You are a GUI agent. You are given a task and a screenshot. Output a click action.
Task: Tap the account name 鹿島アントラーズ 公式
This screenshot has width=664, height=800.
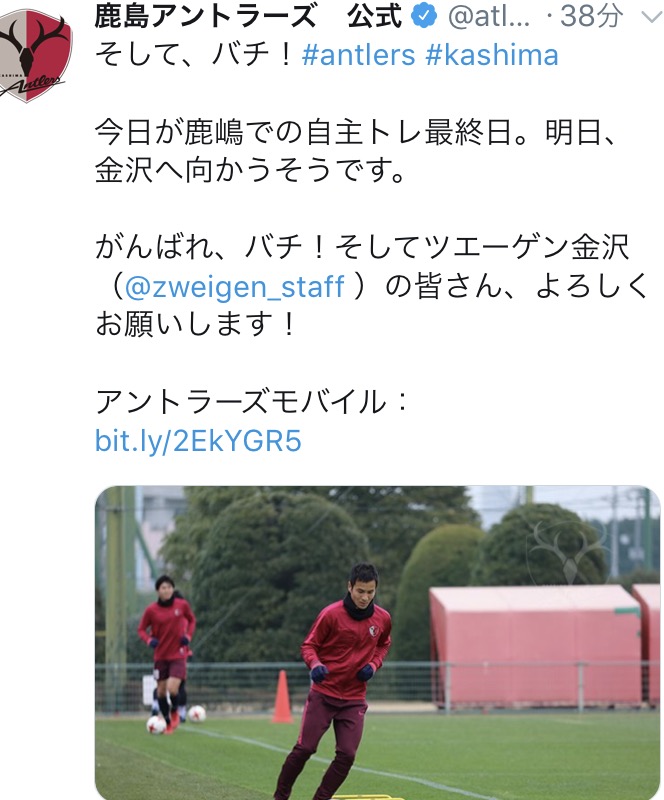coord(248,16)
